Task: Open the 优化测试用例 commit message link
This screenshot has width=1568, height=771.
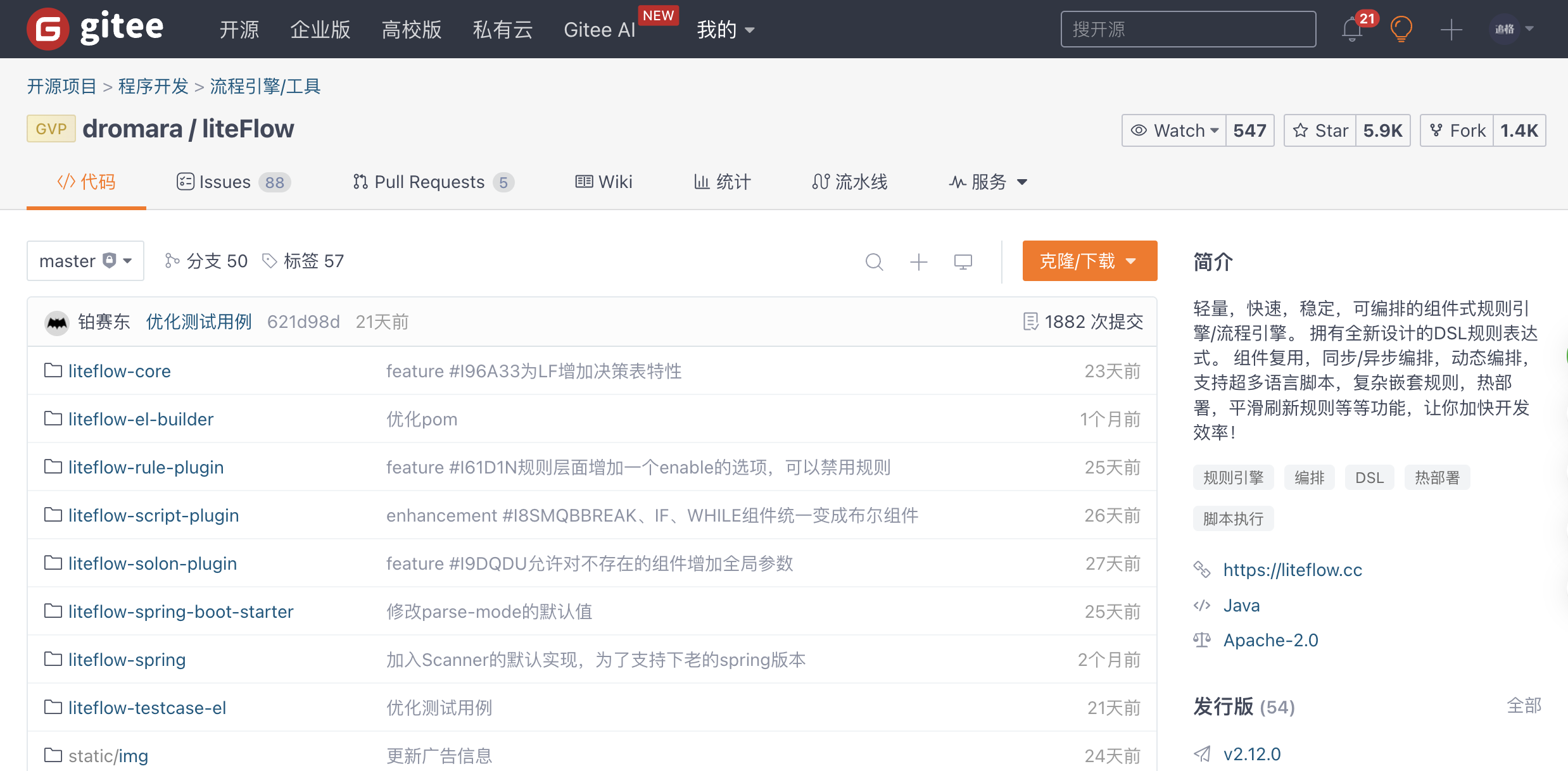Action: tap(199, 322)
